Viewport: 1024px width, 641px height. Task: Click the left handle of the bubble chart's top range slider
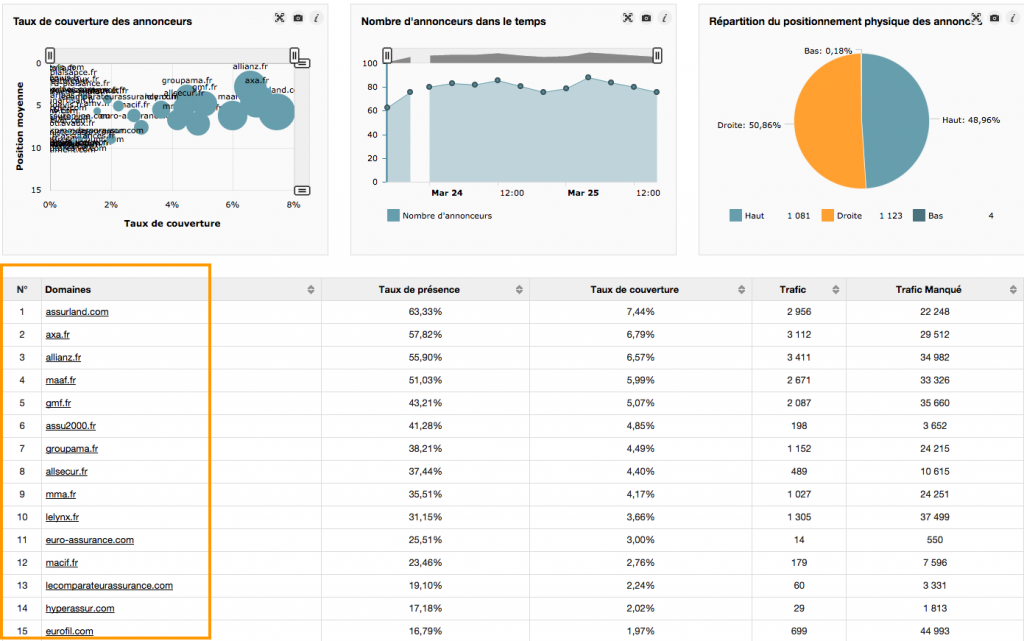pyautogui.click(x=50, y=55)
